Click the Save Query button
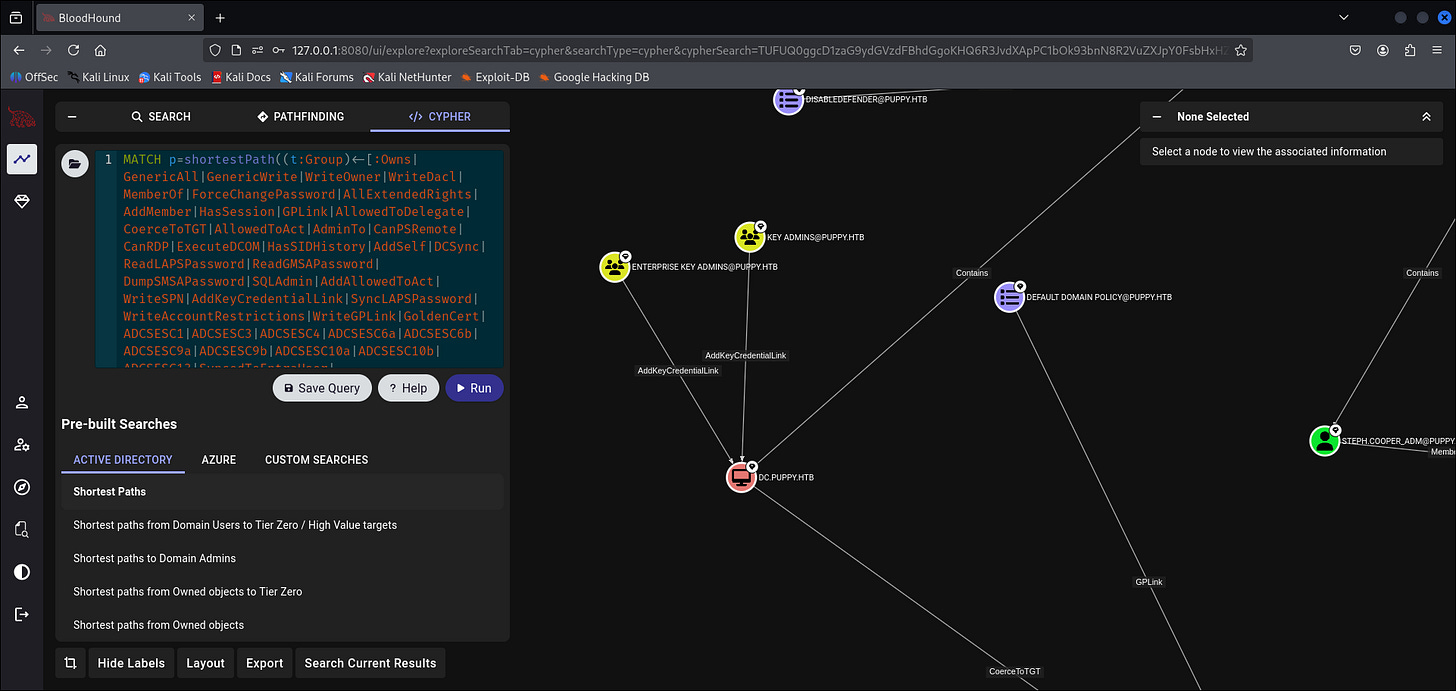This screenshot has height=691, width=1456. point(322,388)
